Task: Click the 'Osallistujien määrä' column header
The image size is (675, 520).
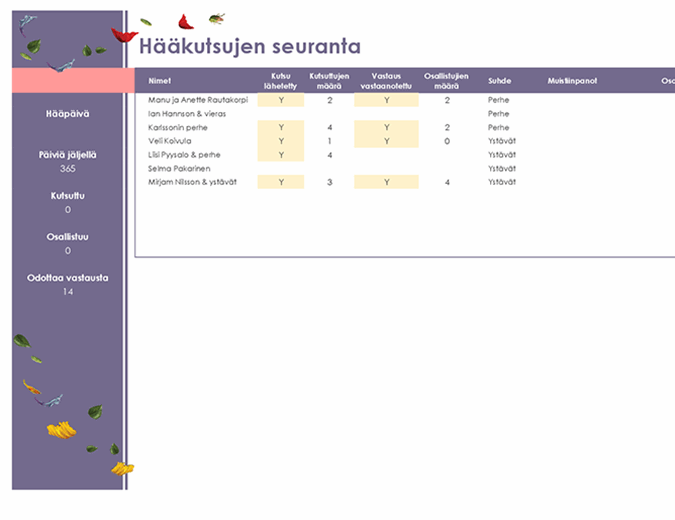Action: [447, 81]
